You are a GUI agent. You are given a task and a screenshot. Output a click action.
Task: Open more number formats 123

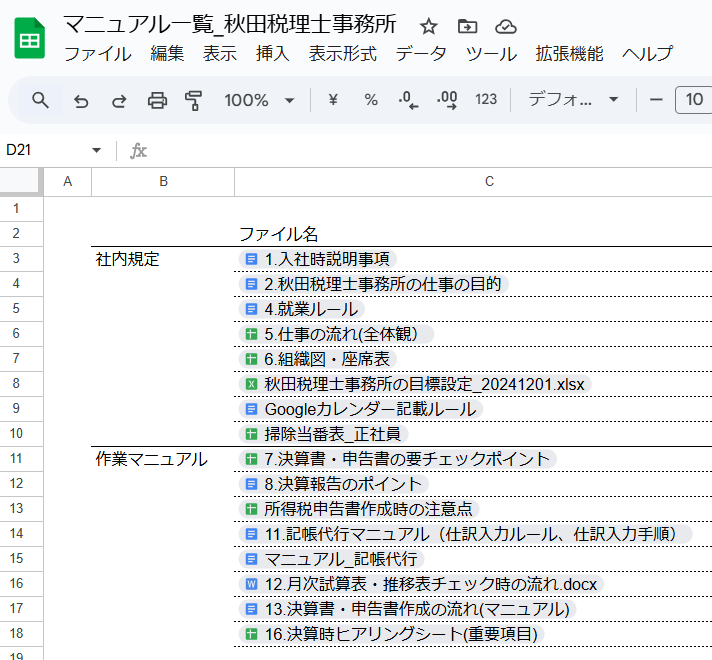pyautogui.click(x=486, y=99)
